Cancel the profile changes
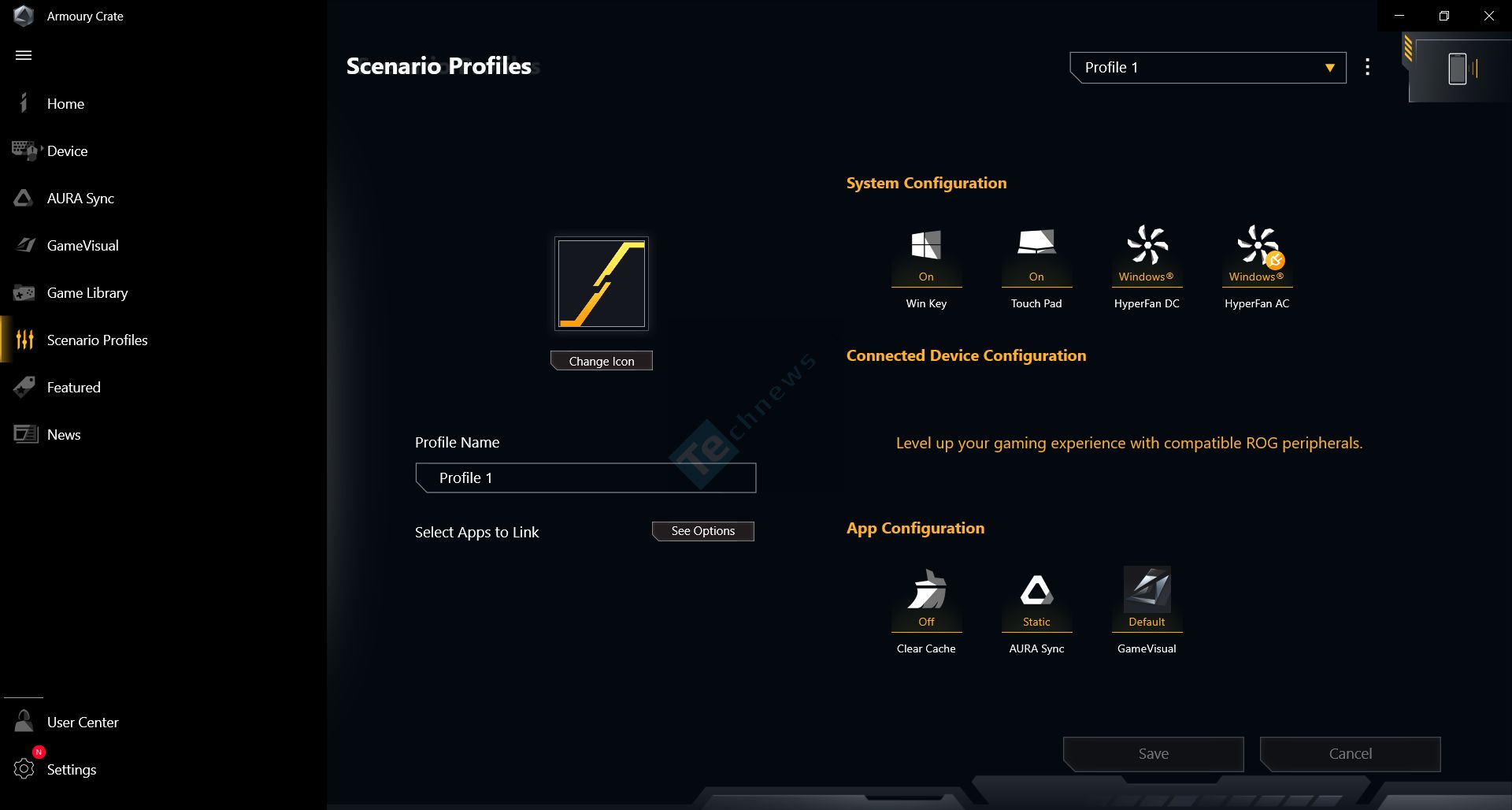Image resolution: width=1512 pixels, height=810 pixels. pyautogui.click(x=1351, y=754)
